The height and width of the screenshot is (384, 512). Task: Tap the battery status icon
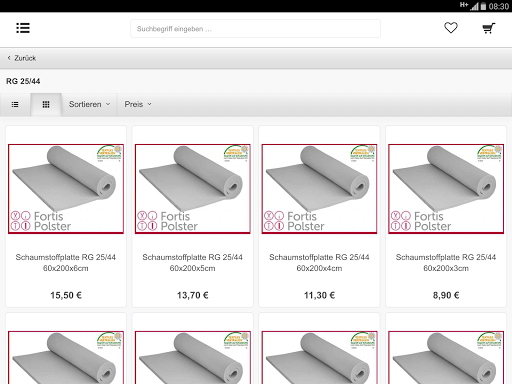click(483, 6)
